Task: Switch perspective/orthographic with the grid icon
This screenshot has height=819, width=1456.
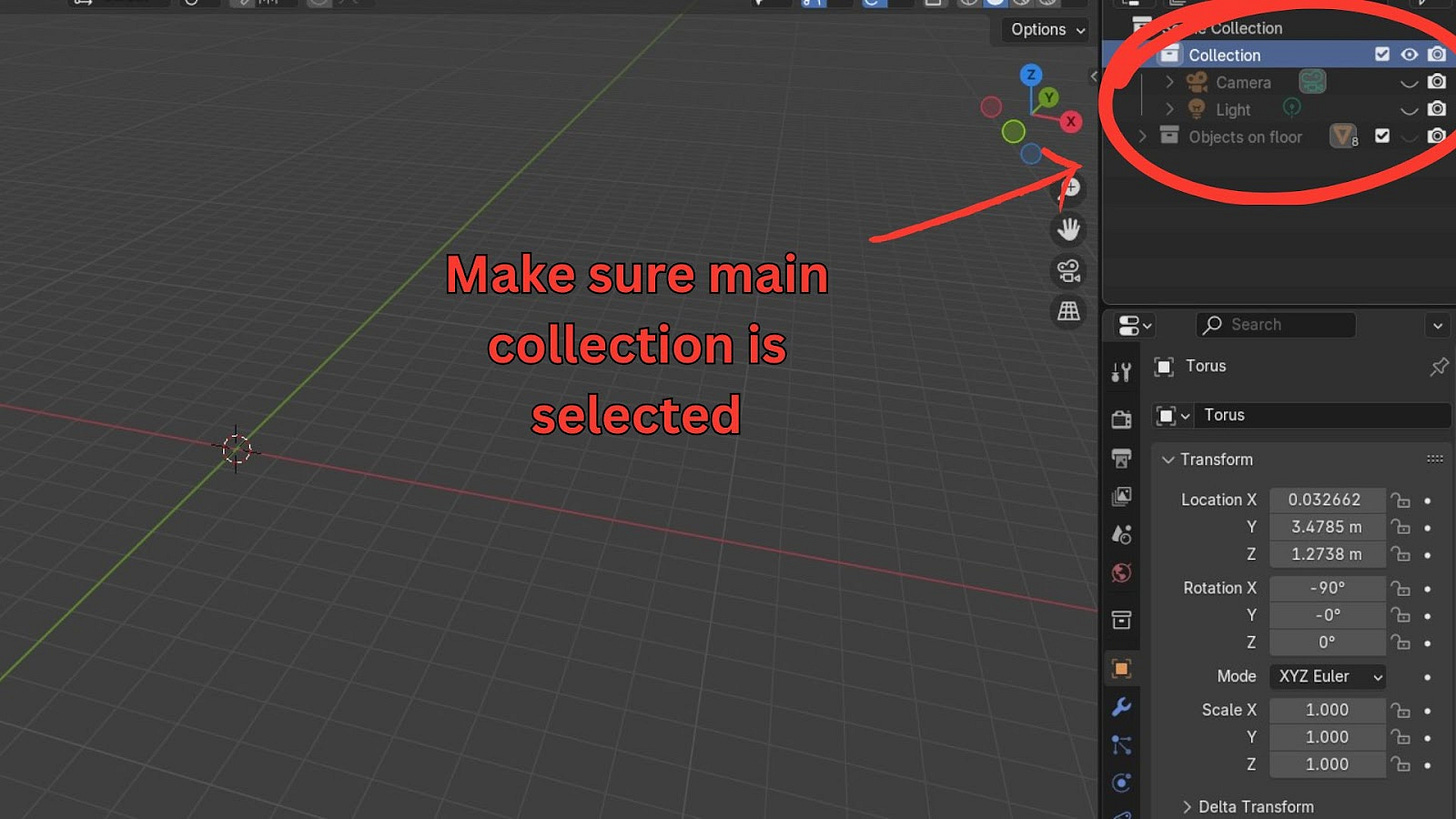Action: pos(1069,311)
